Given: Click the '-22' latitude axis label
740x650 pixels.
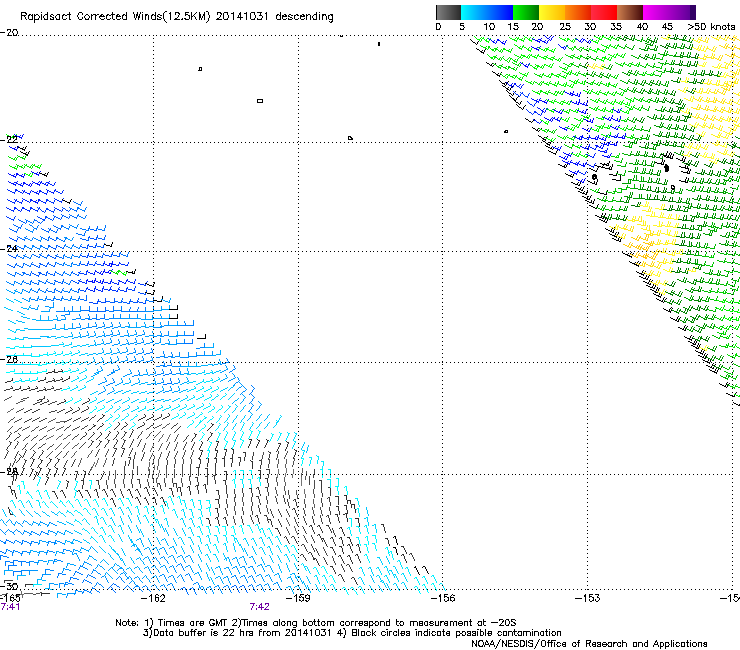Looking at the screenshot, I should coord(9,139).
